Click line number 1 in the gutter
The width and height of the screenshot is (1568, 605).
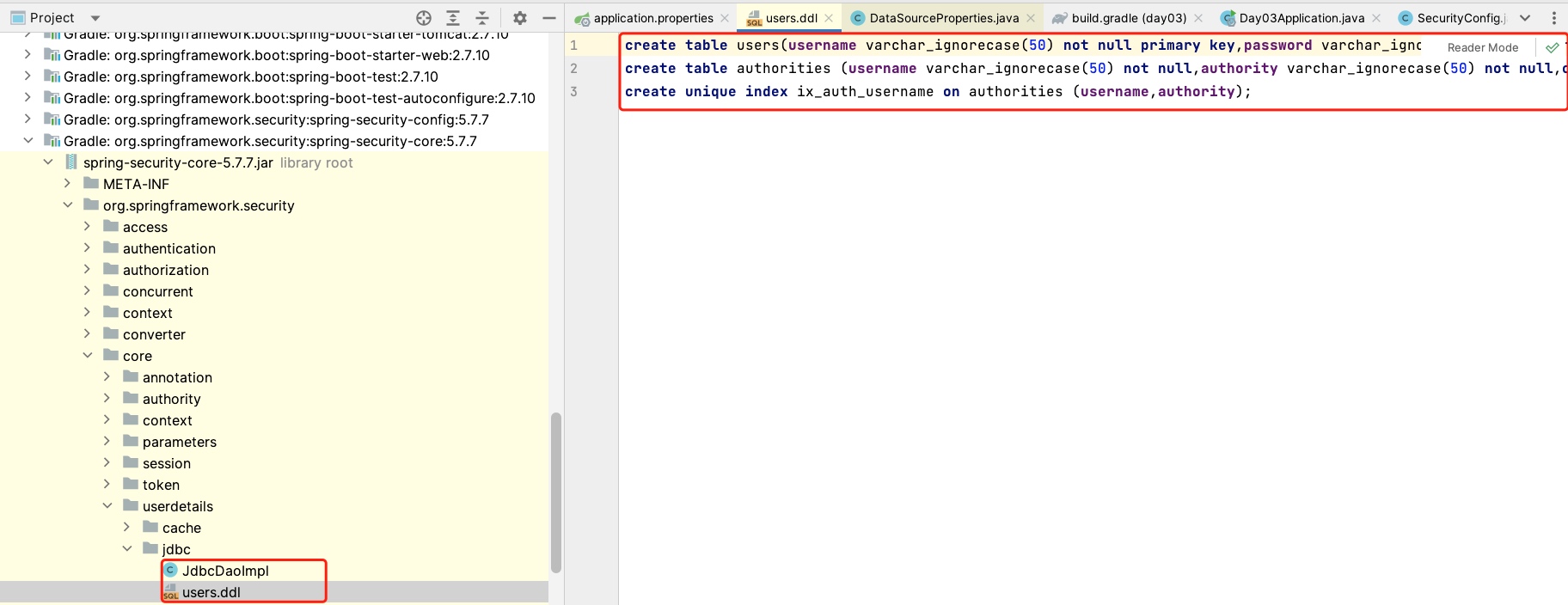coord(573,45)
